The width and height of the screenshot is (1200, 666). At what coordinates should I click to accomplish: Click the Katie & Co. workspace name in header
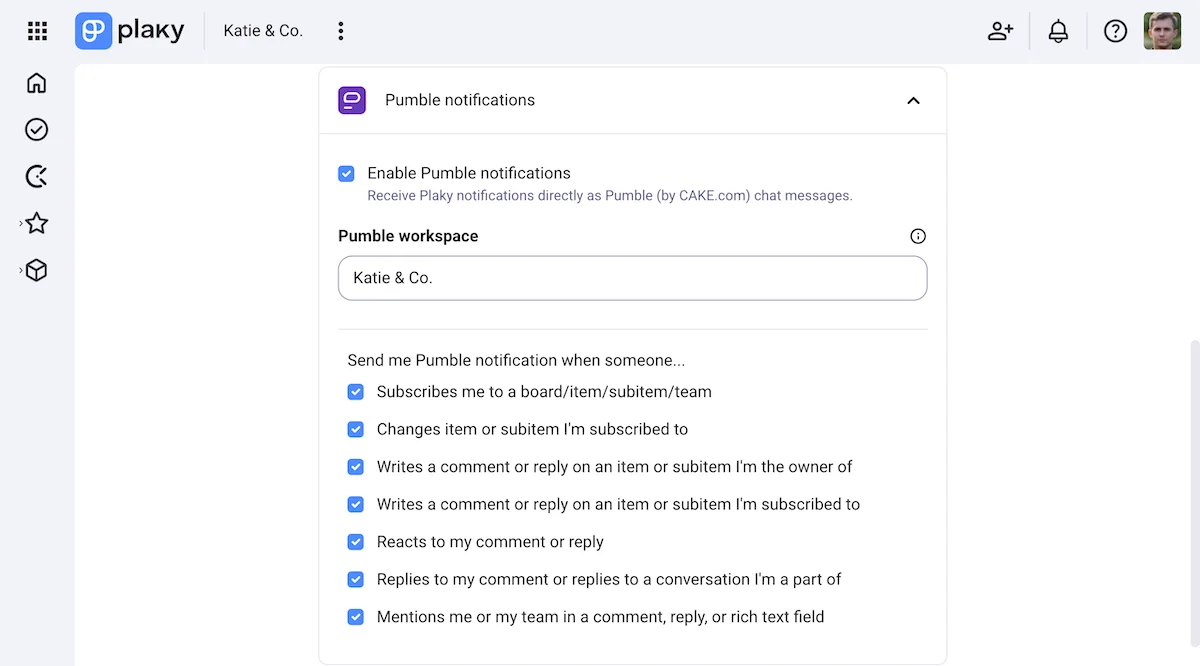[x=263, y=31]
